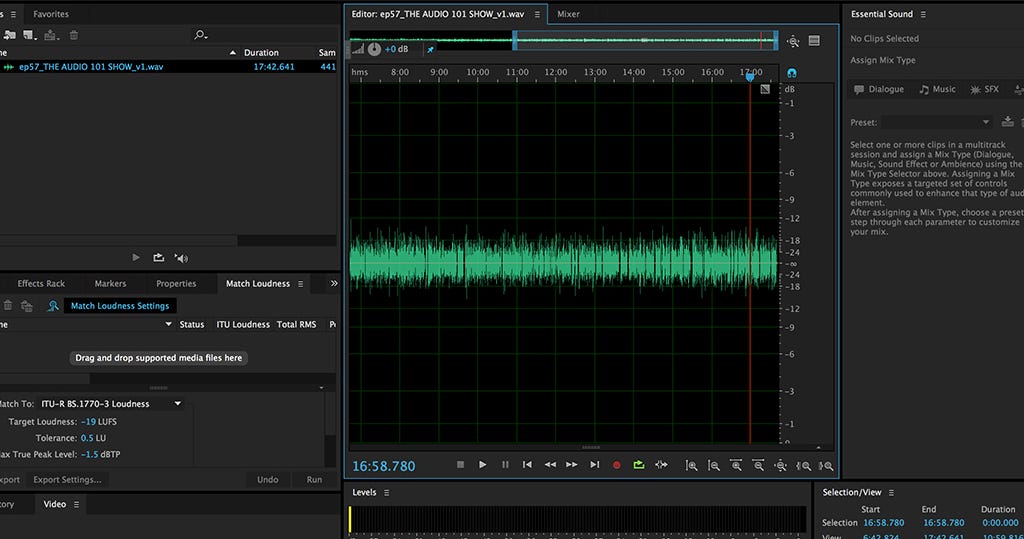Move playhead to next marker
Viewport: 1024px width, 539px height.
[594, 465]
